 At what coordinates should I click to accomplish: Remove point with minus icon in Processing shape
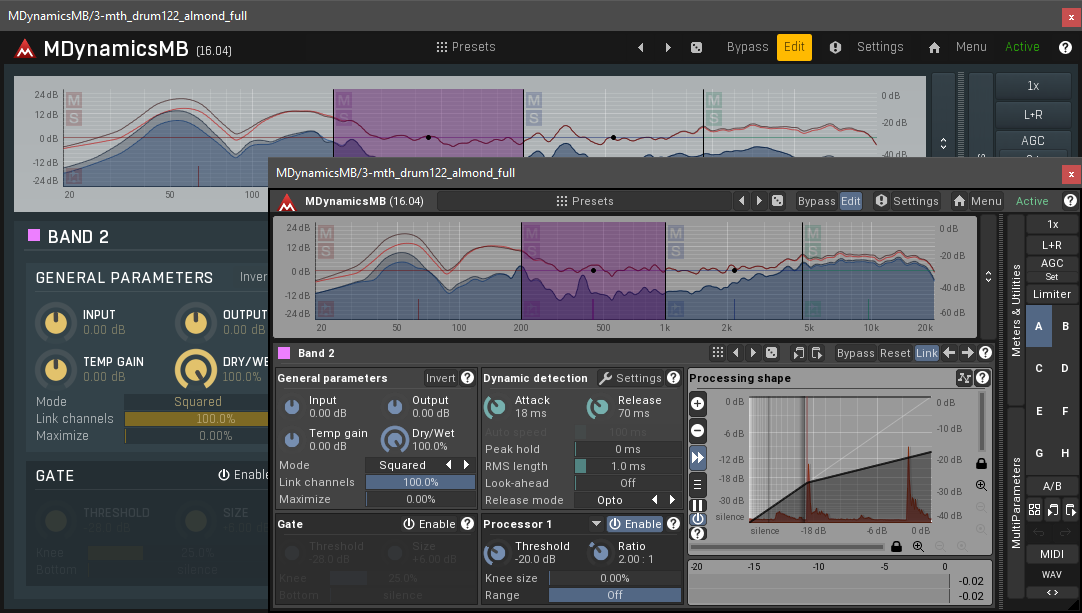(698, 431)
